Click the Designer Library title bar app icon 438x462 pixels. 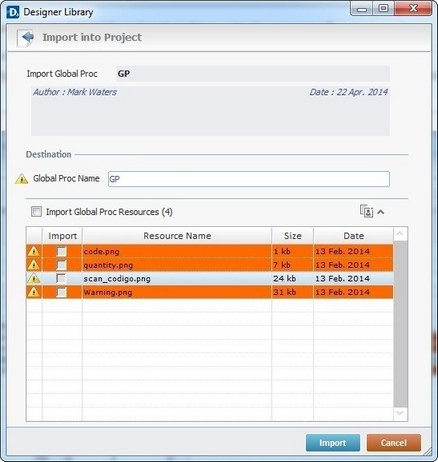click(13, 12)
